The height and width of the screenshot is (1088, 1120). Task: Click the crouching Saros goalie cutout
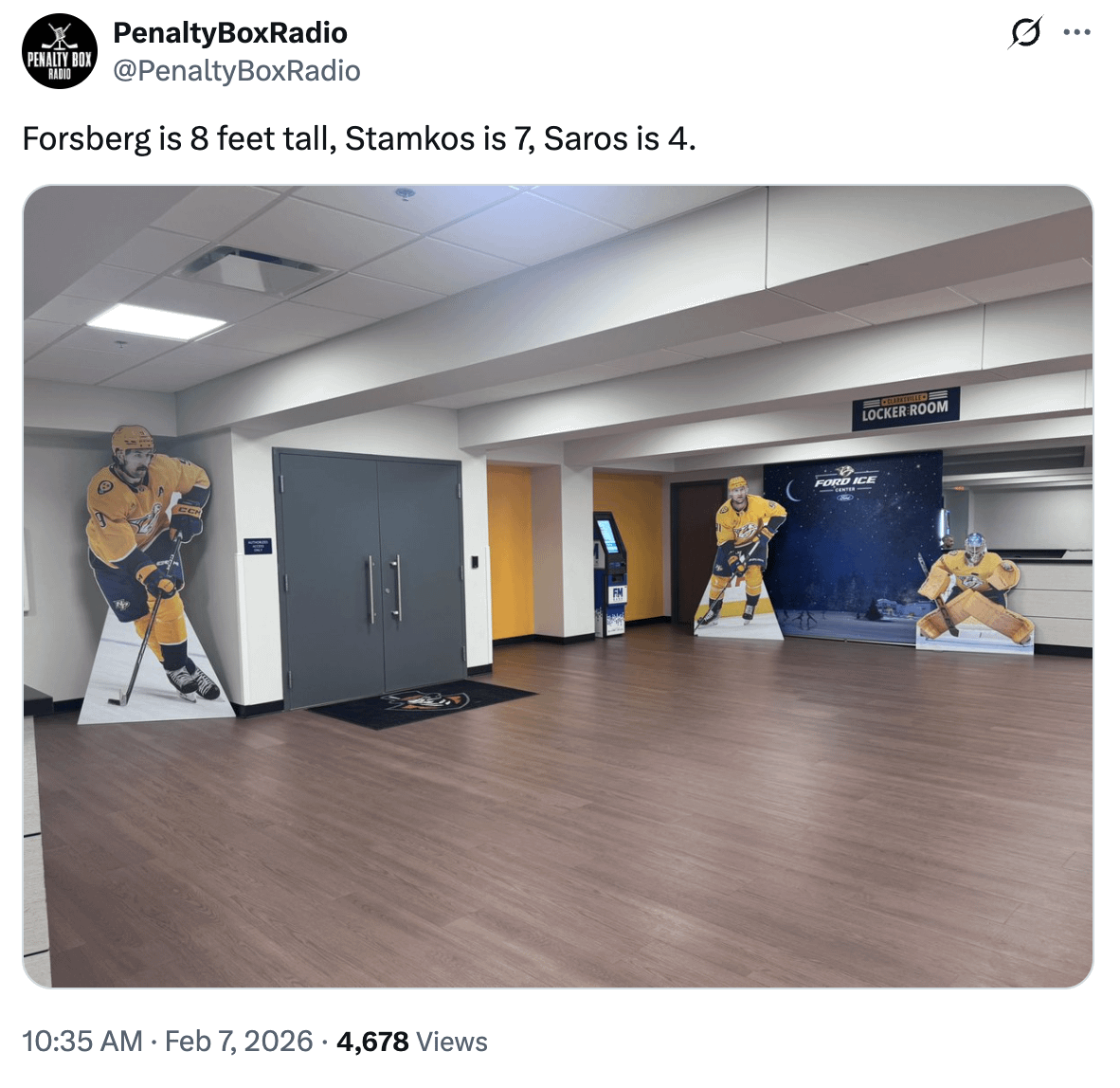tap(973, 593)
